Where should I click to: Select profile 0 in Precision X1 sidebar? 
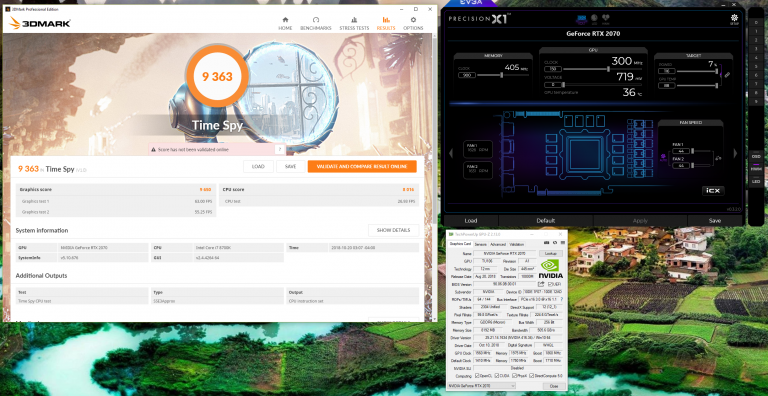[x=756, y=23]
